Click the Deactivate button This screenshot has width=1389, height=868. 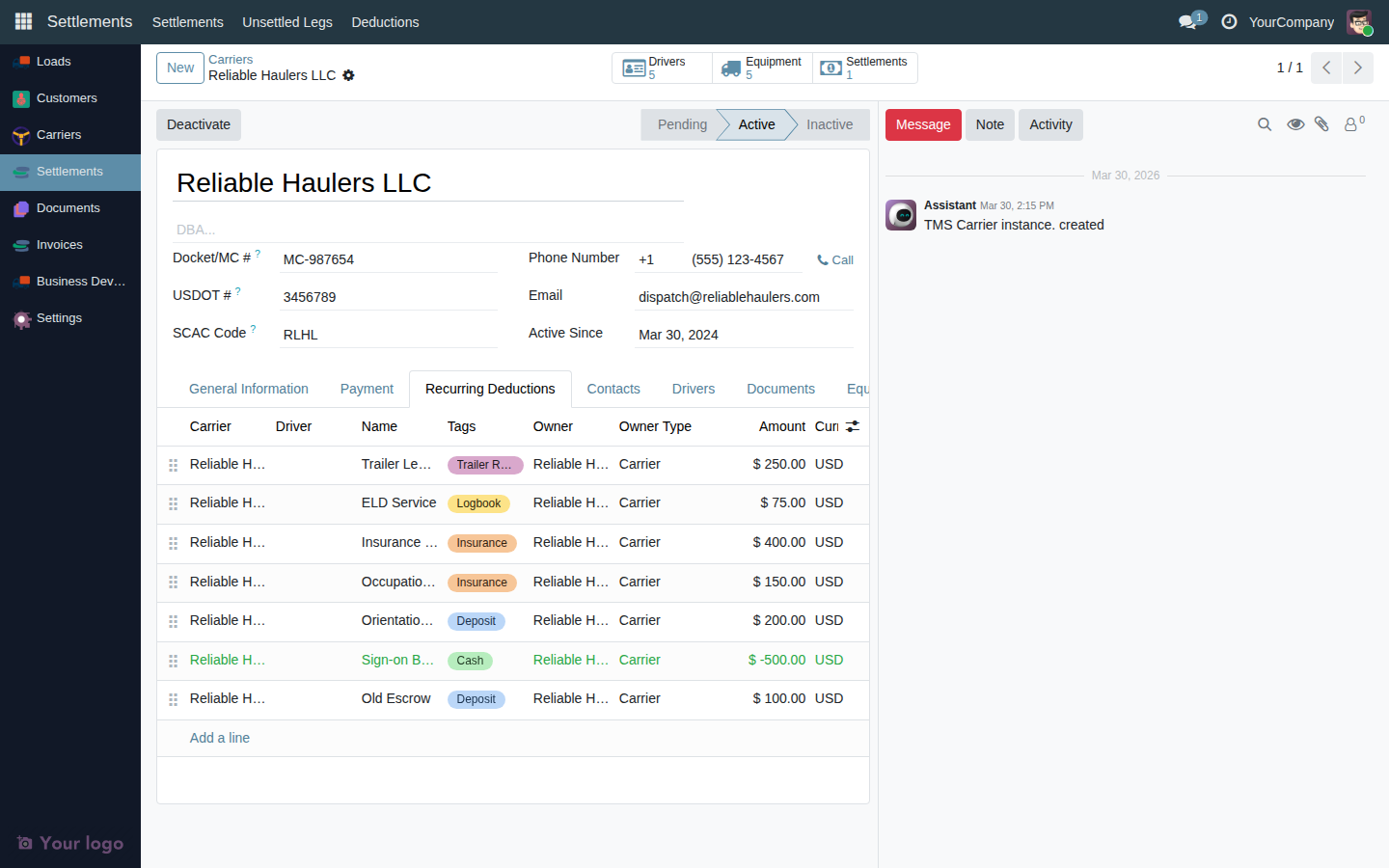pyautogui.click(x=199, y=124)
